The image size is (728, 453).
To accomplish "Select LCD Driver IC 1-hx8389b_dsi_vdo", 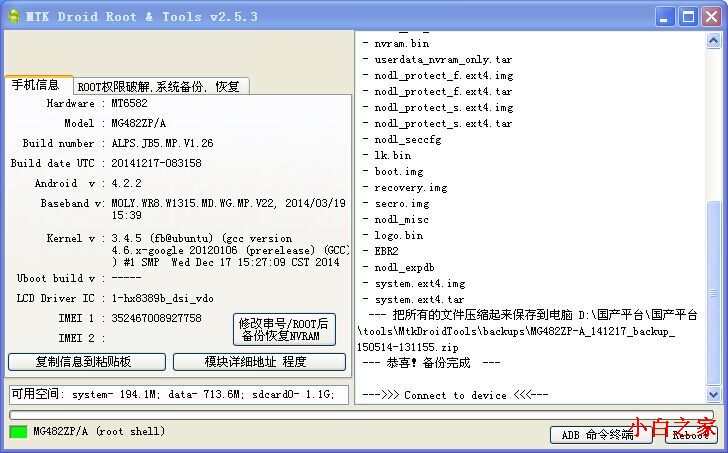I will [x=162, y=298].
